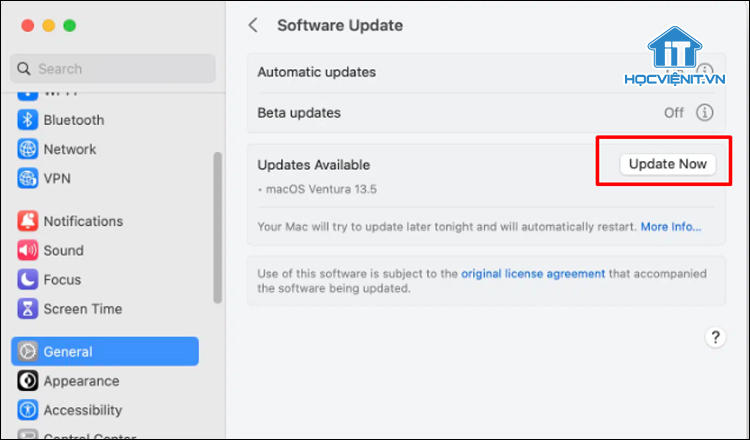
Task: Select Sound in the sidebar
Action: pos(64,250)
